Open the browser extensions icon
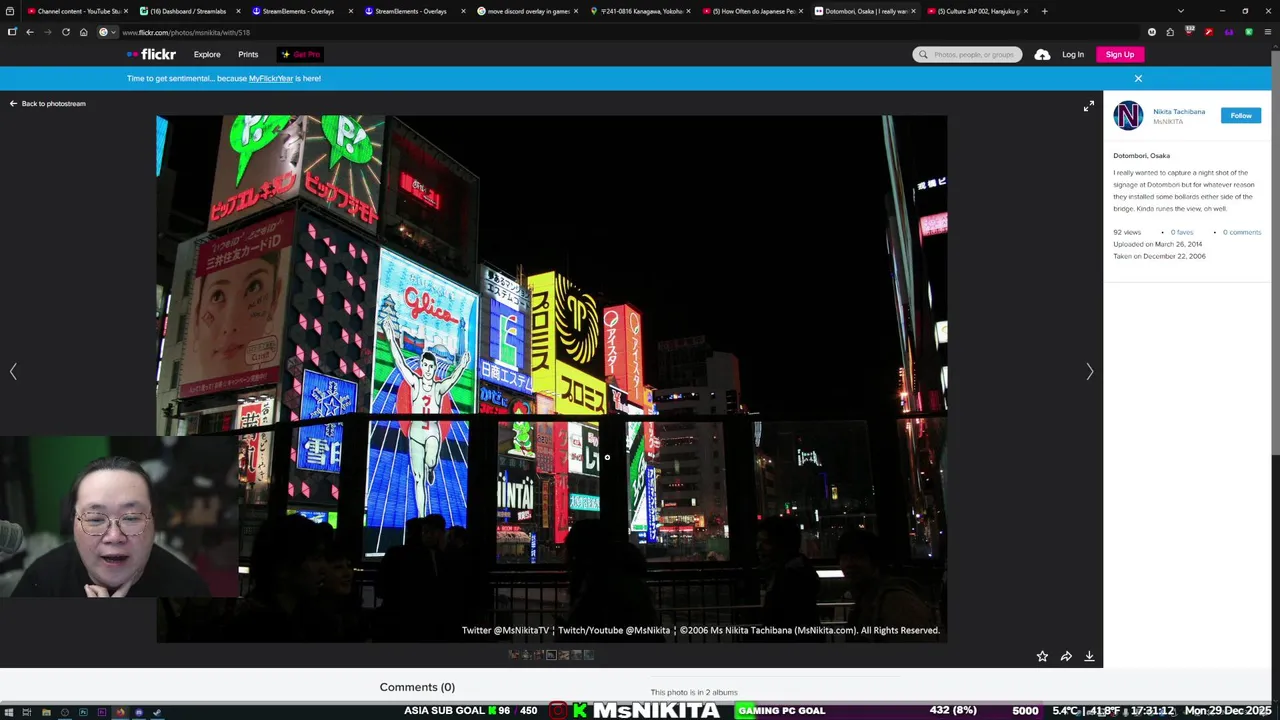This screenshot has height=720, width=1280. coord(1170,32)
